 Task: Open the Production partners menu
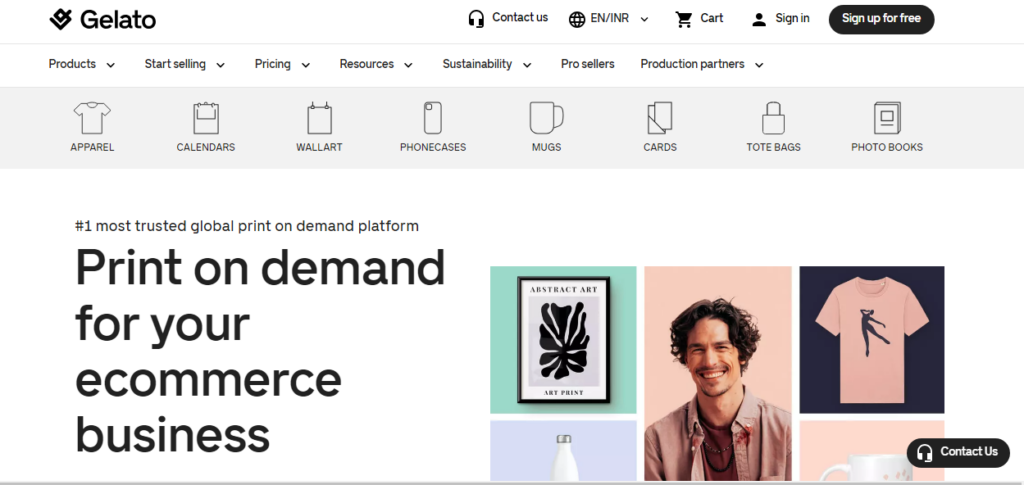[702, 64]
